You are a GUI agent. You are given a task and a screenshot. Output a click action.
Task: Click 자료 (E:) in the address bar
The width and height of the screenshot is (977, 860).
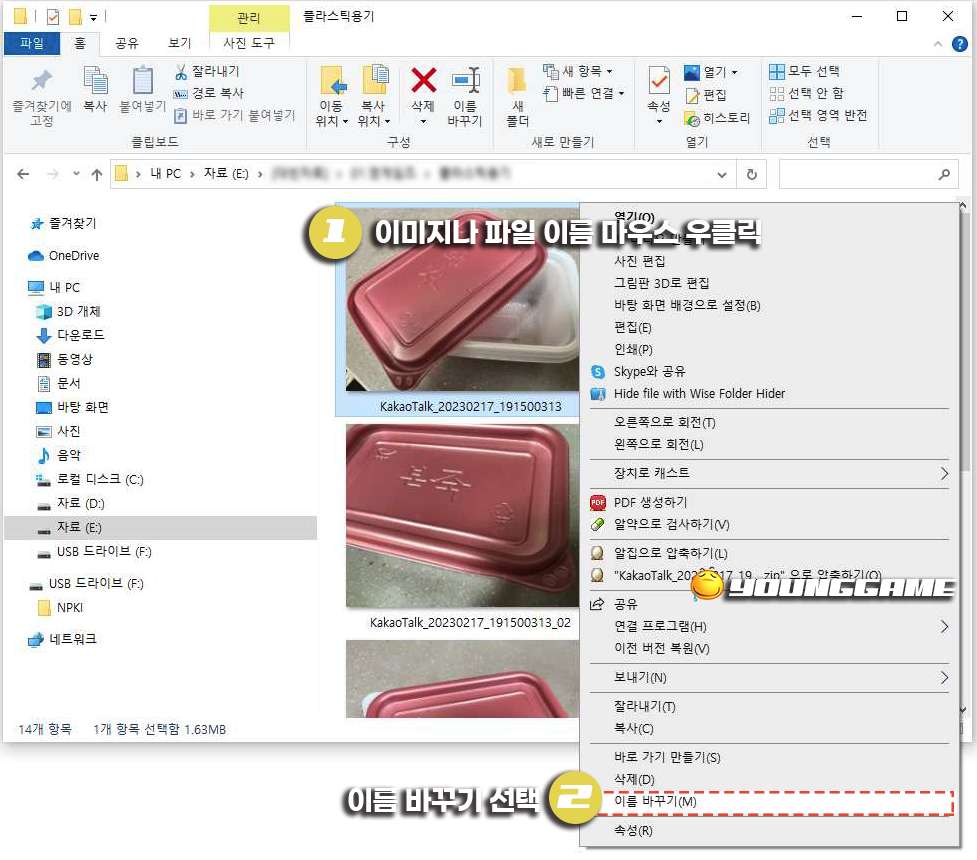(226, 174)
